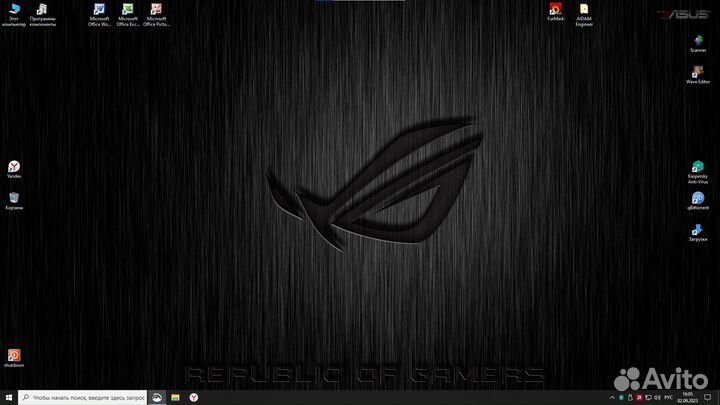Select the Загрузки downloads shortcut
This screenshot has width=720, height=405.
pyautogui.click(x=698, y=232)
